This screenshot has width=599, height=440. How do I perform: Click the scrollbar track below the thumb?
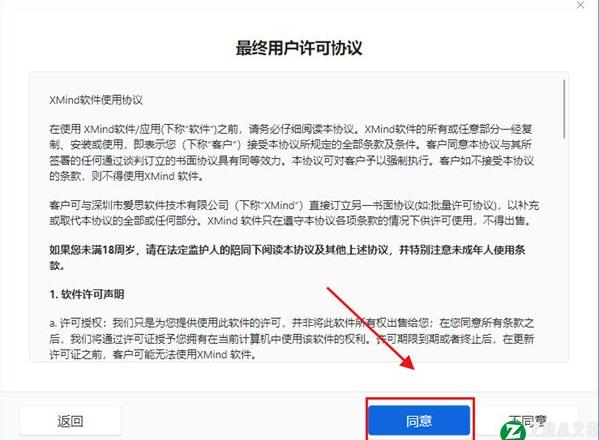pyautogui.click(x=565, y=248)
